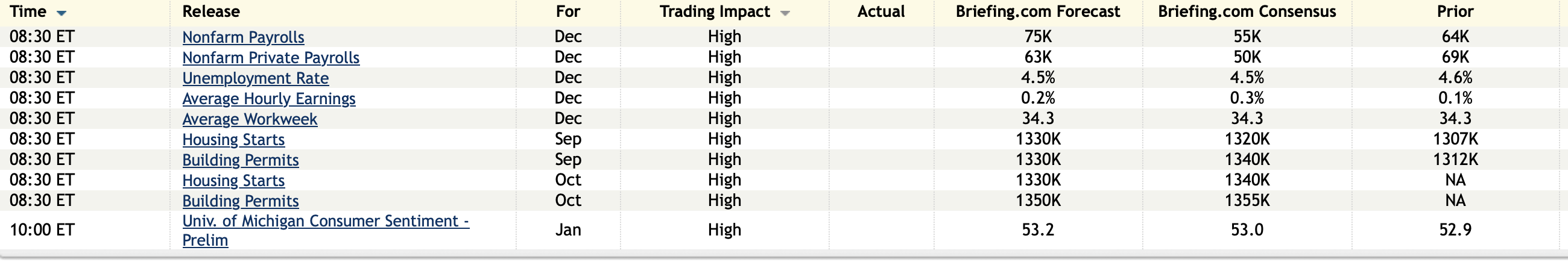The image size is (1568, 265).
Task: Select the 10:00 ET time cell
Action: click(42, 230)
